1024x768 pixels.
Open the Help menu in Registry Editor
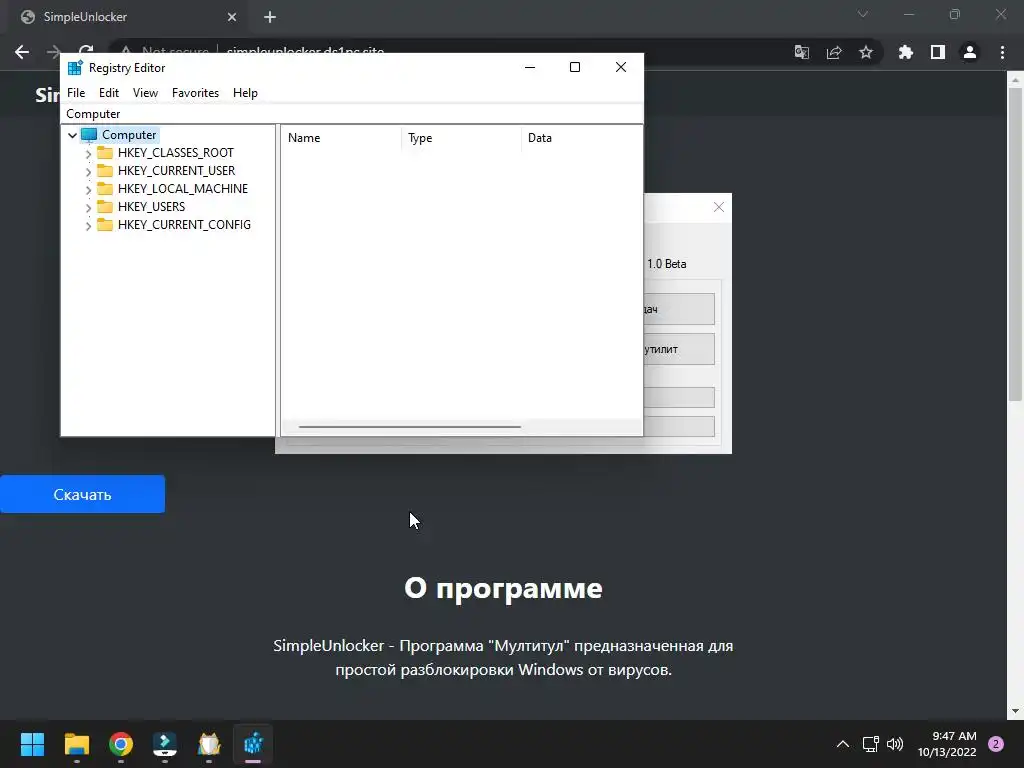tap(245, 93)
